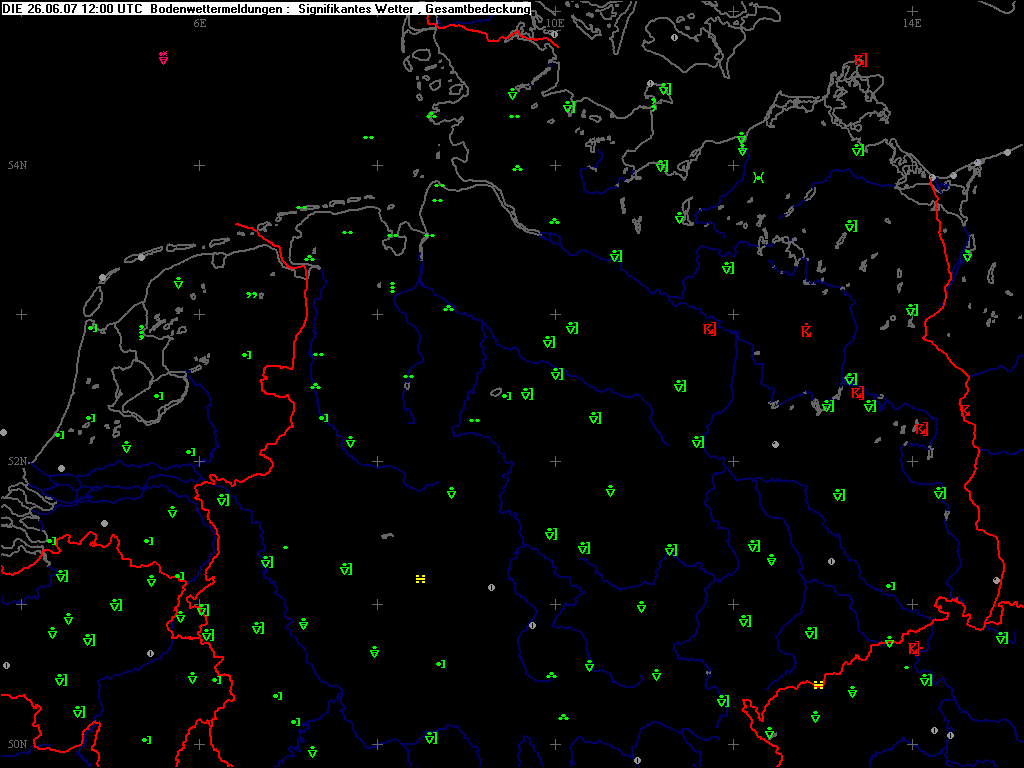Click the northernmost red thunderstorm symbol
Image resolution: width=1024 pixels, height=768 pixels.
point(860,60)
